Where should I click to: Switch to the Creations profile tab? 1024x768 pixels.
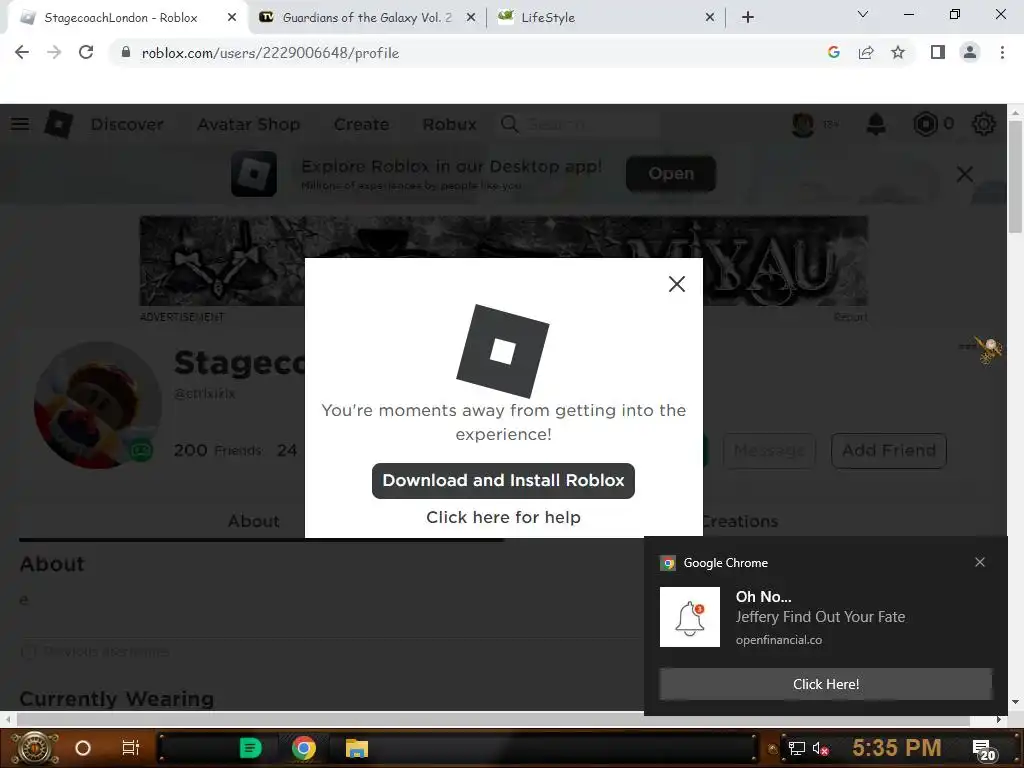coord(739,521)
